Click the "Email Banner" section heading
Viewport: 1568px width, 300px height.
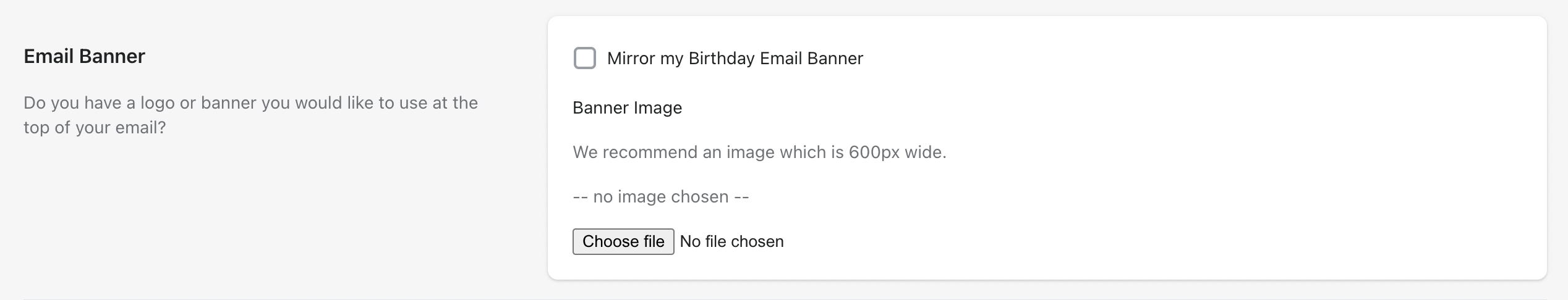coord(84,56)
